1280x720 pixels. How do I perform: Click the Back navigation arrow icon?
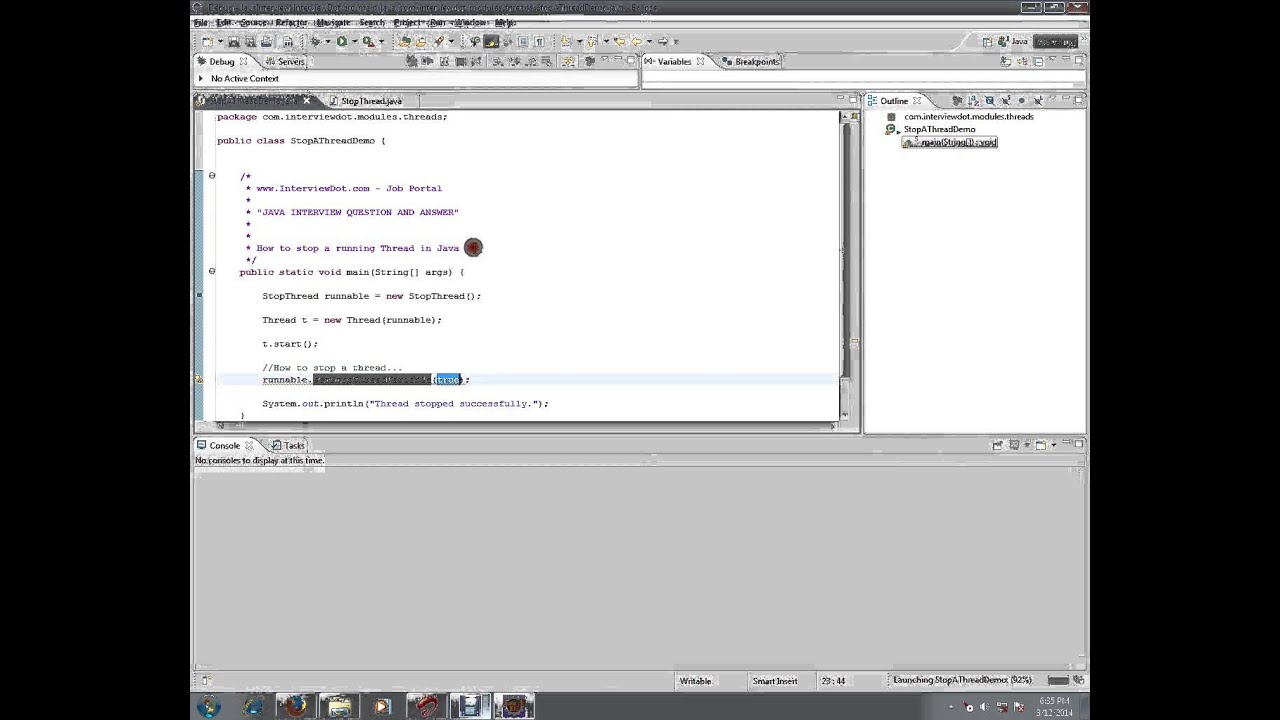636,41
